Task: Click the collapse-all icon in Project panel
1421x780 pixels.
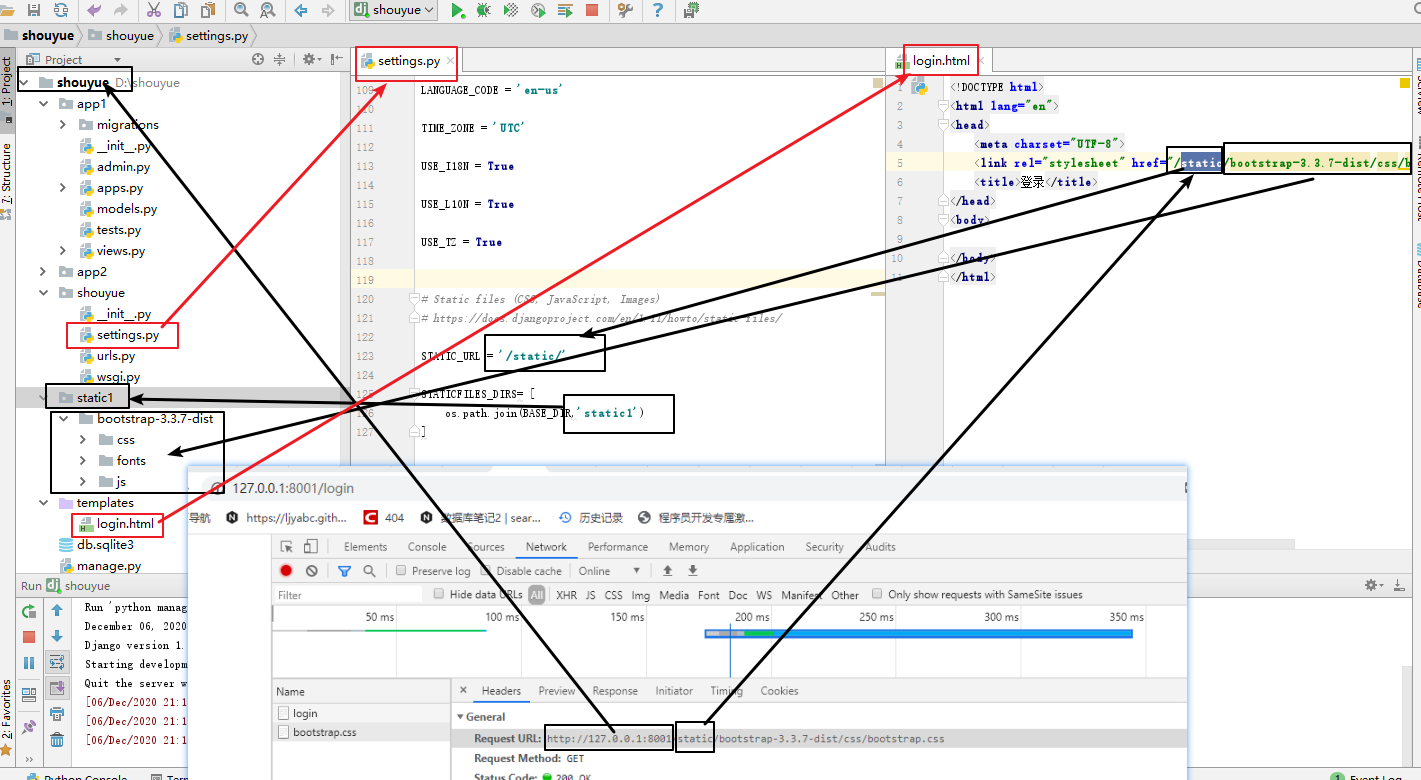Action: pyautogui.click(x=280, y=60)
